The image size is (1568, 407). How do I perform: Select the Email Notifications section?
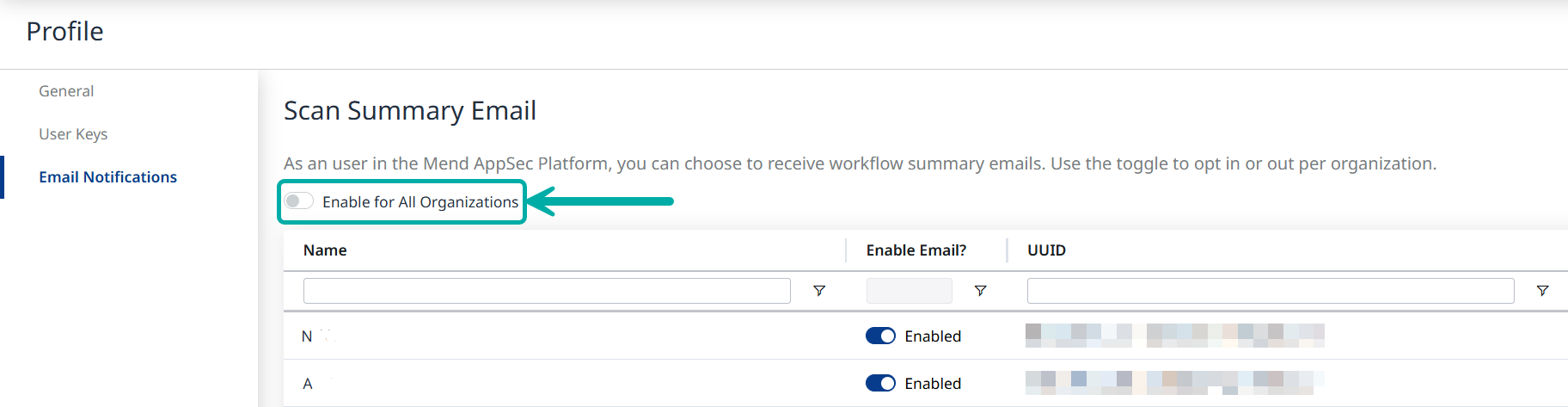pos(107,177)
